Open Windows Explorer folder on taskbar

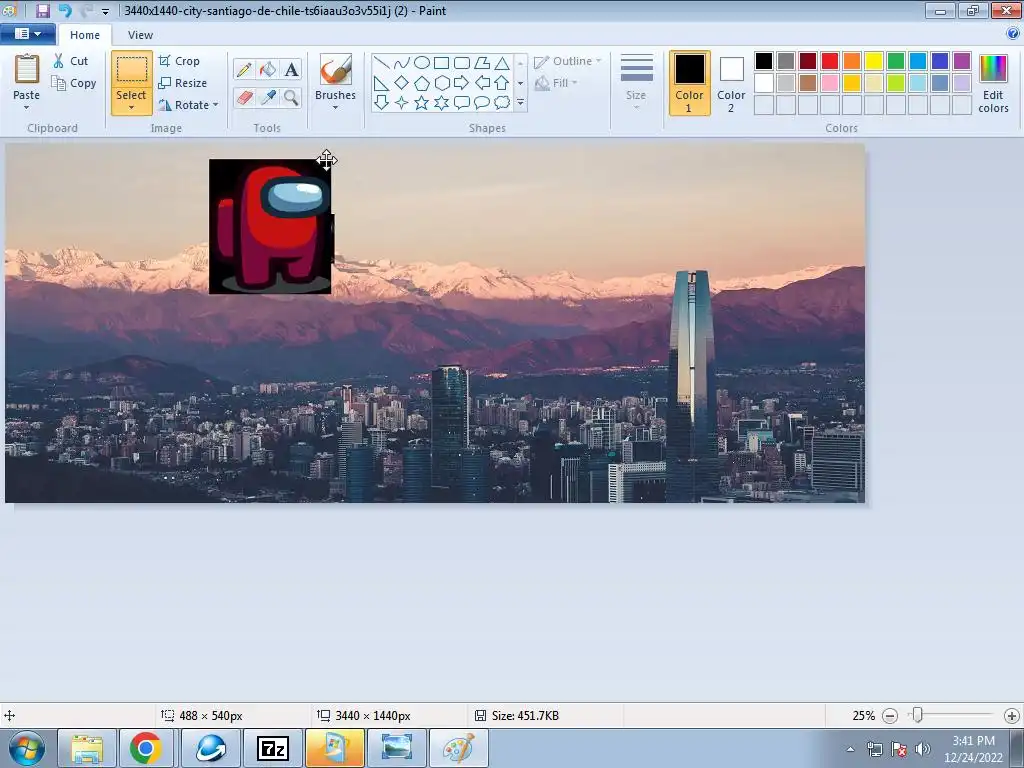click(88, 748)
